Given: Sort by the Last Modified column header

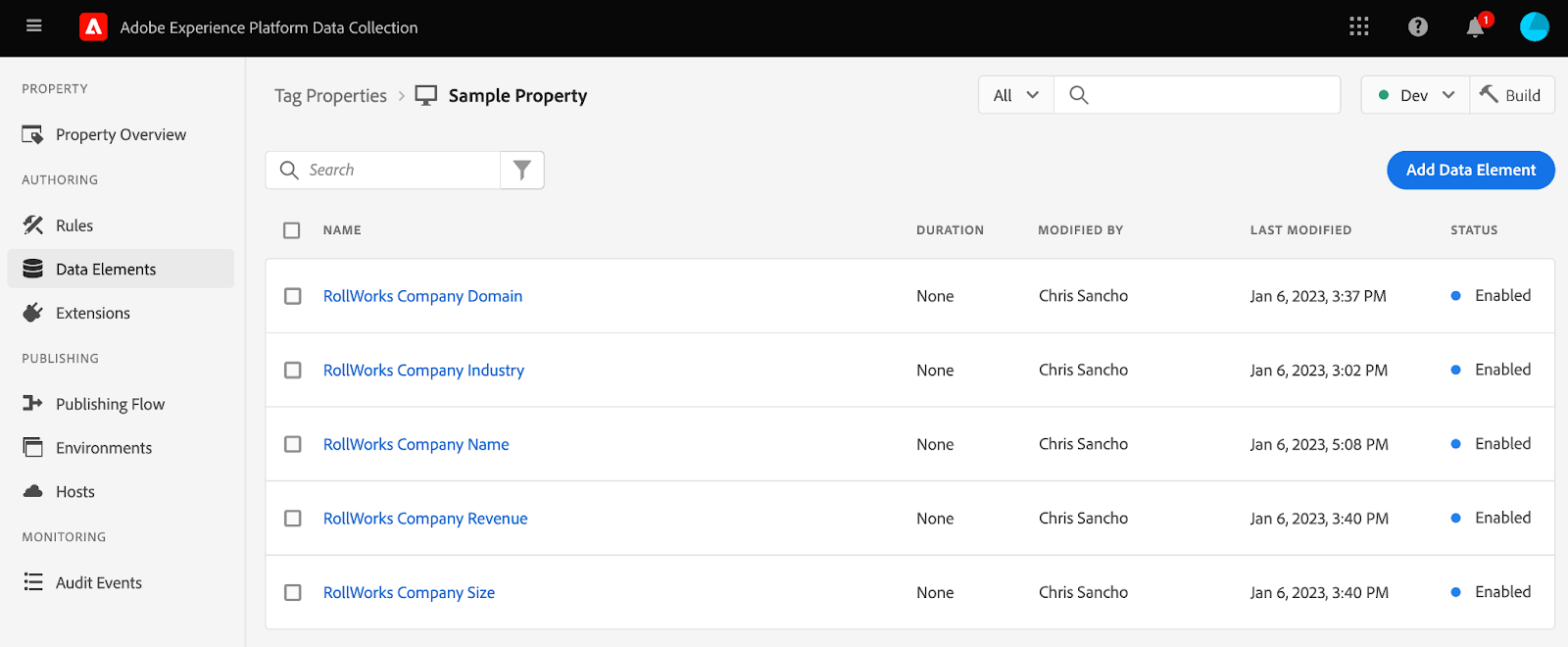Looking at the screenshot, I should (1299, 230).
